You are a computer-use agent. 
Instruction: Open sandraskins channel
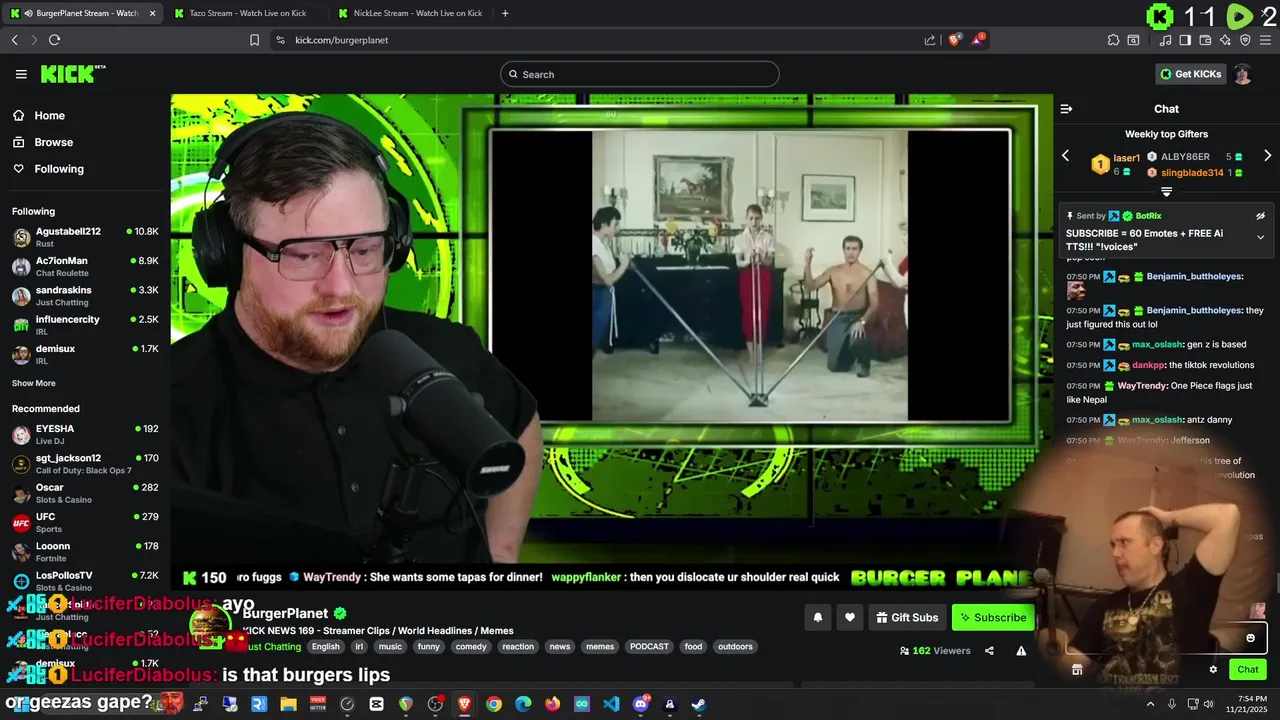pos(85,296)
